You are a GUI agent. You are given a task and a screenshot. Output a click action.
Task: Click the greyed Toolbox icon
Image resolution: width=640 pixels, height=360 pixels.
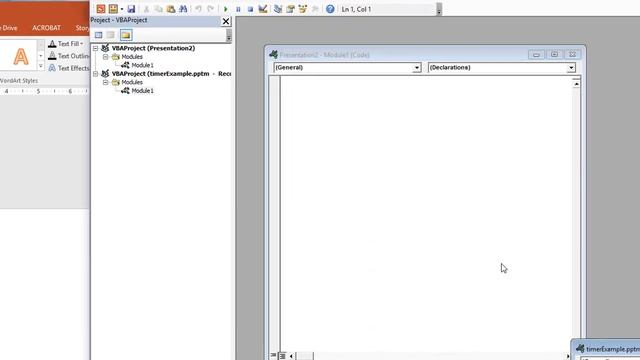315,9
